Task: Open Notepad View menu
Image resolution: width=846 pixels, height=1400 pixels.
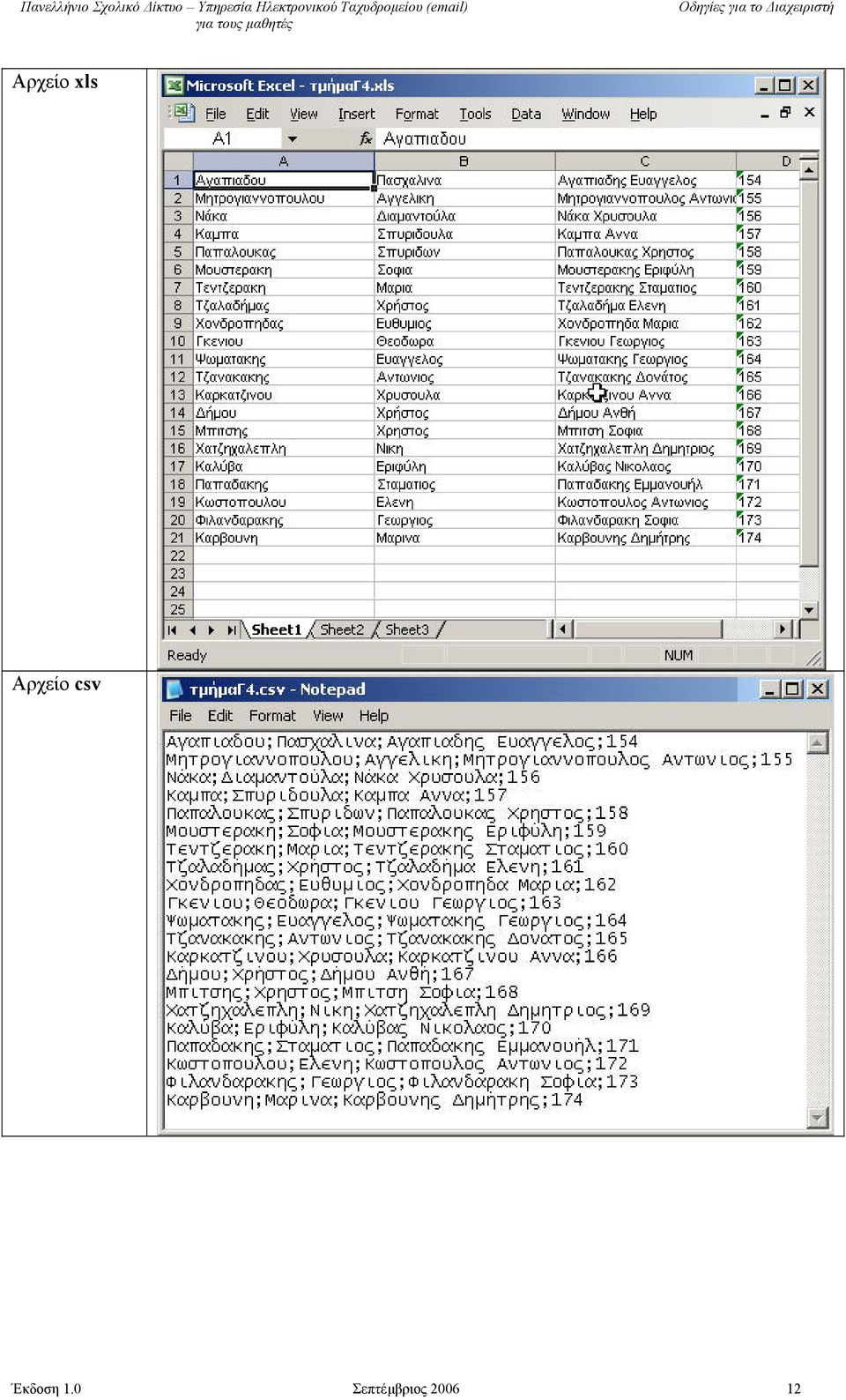Action: pos(328,716)
